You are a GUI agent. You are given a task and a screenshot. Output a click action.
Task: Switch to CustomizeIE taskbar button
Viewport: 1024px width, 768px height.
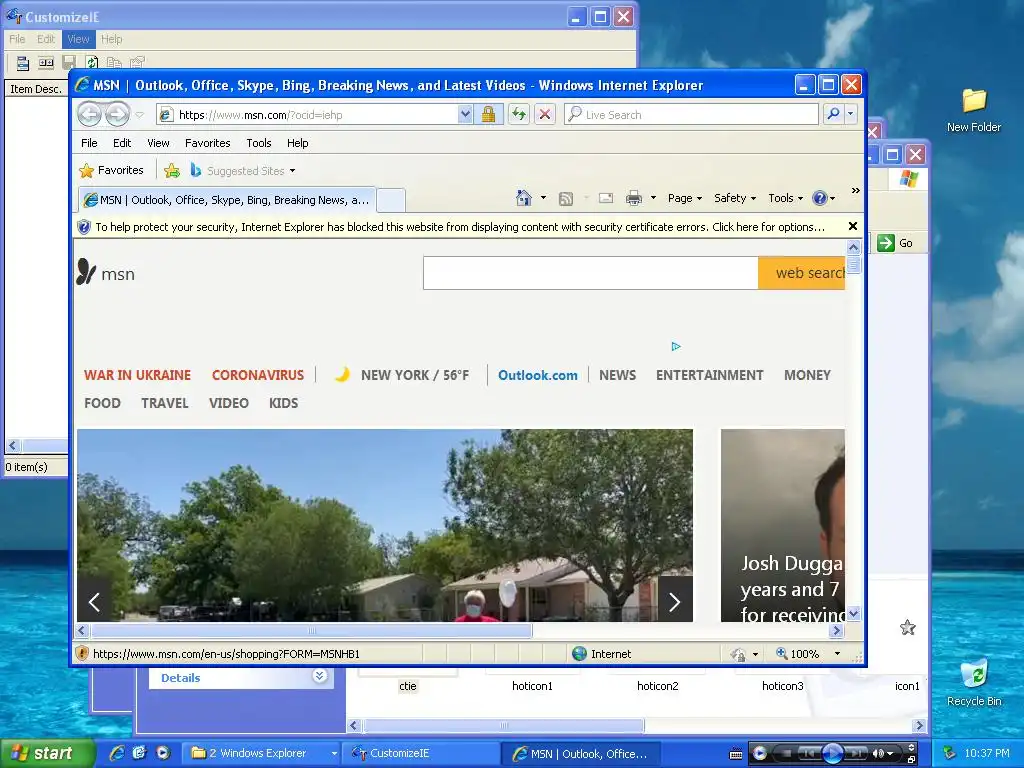423,753
